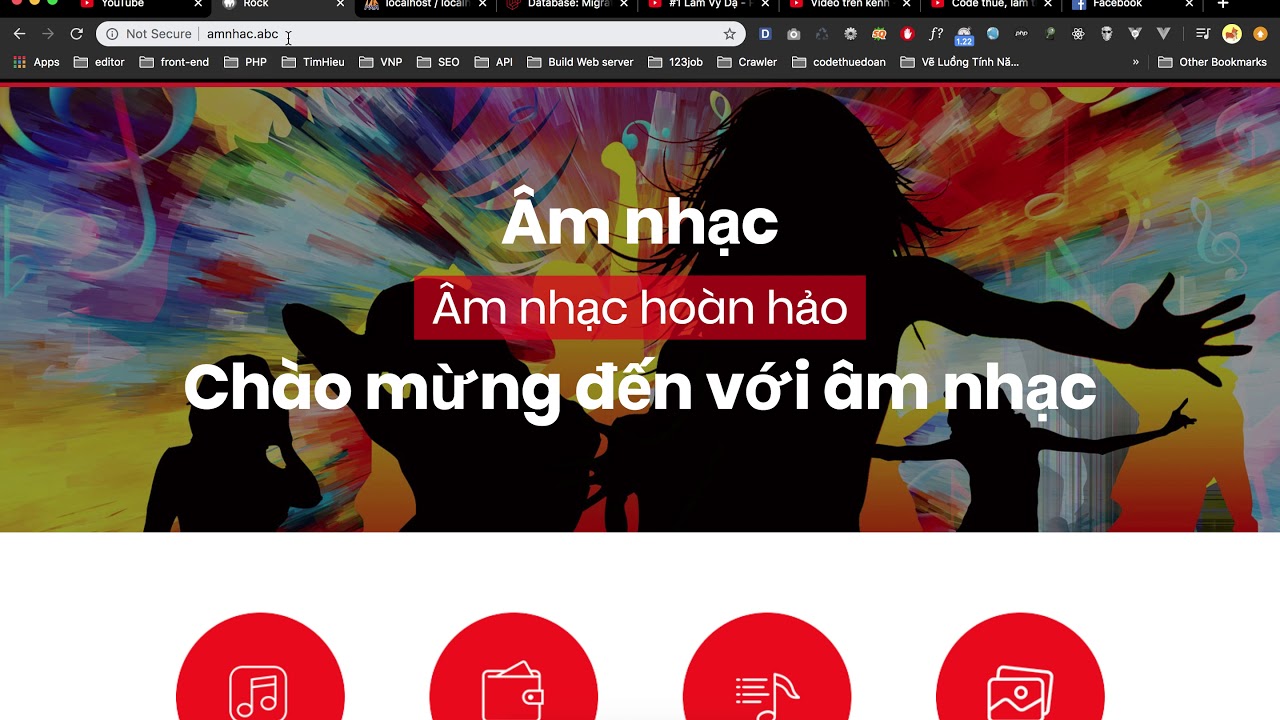Open the blue globe extension
Viewport: 1280px width, 720px height.
point(993,34)
